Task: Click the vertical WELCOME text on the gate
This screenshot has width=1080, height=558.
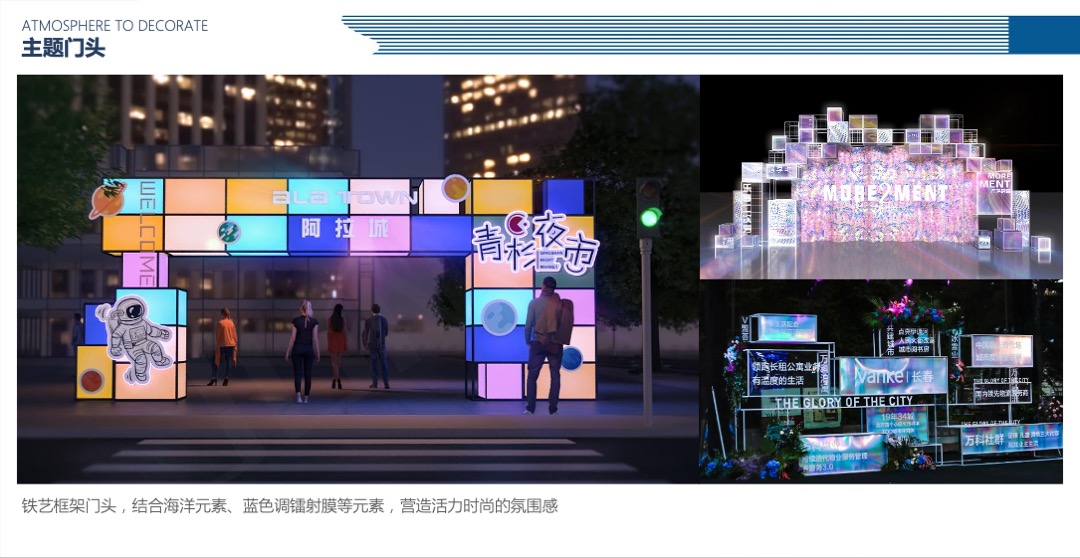Action: click(x=146, y=232)
